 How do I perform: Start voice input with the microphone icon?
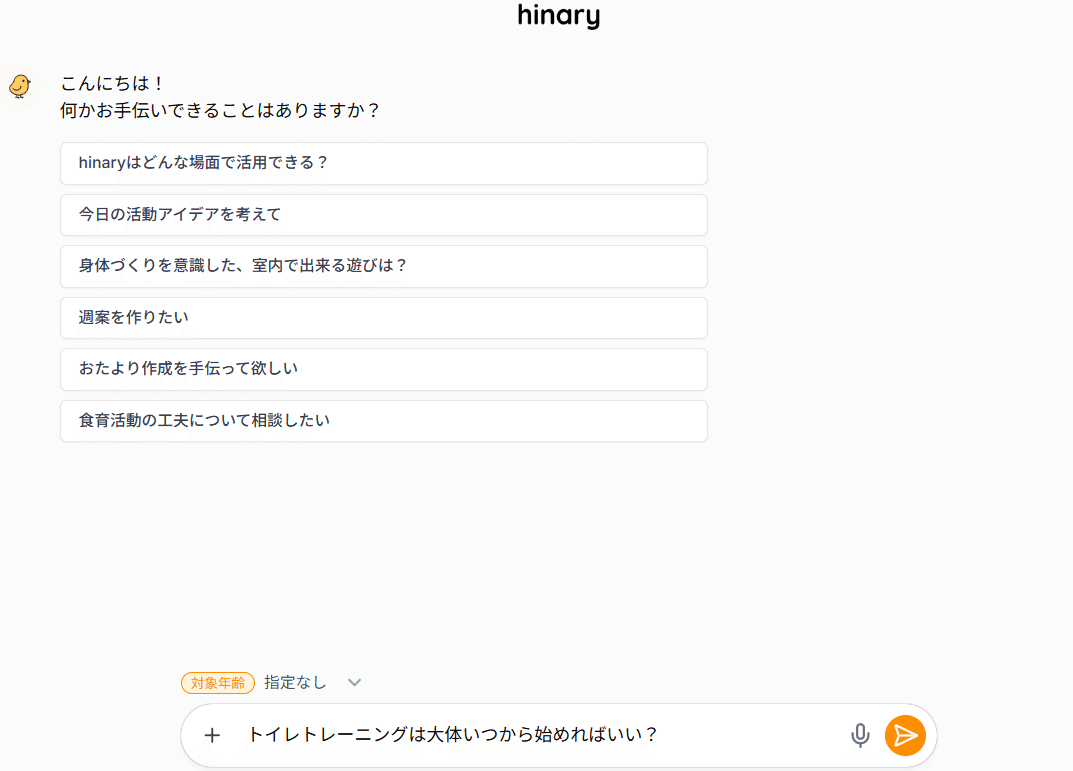pos(860,736)
